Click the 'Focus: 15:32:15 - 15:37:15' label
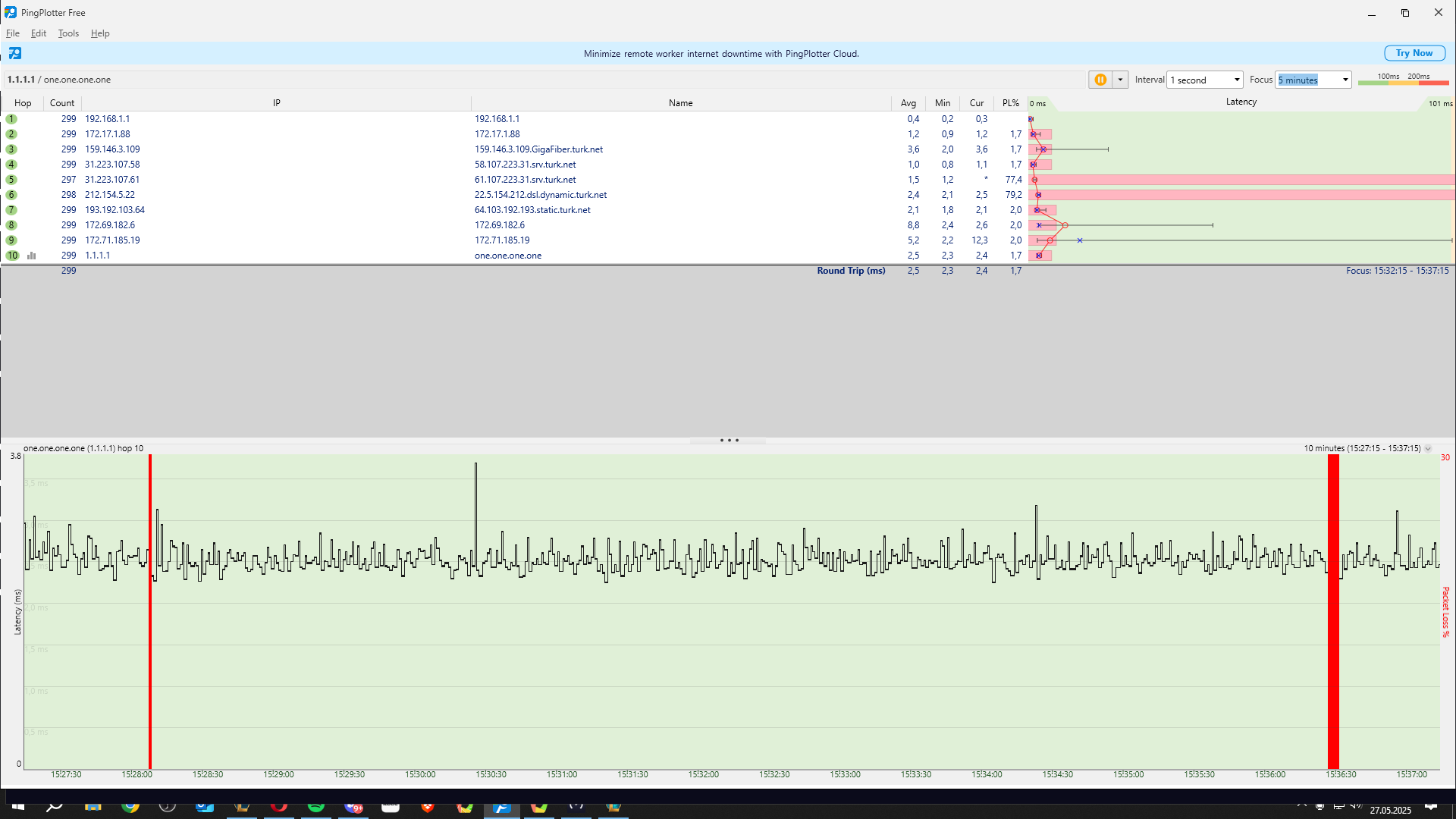 [x=1397, y=271]
